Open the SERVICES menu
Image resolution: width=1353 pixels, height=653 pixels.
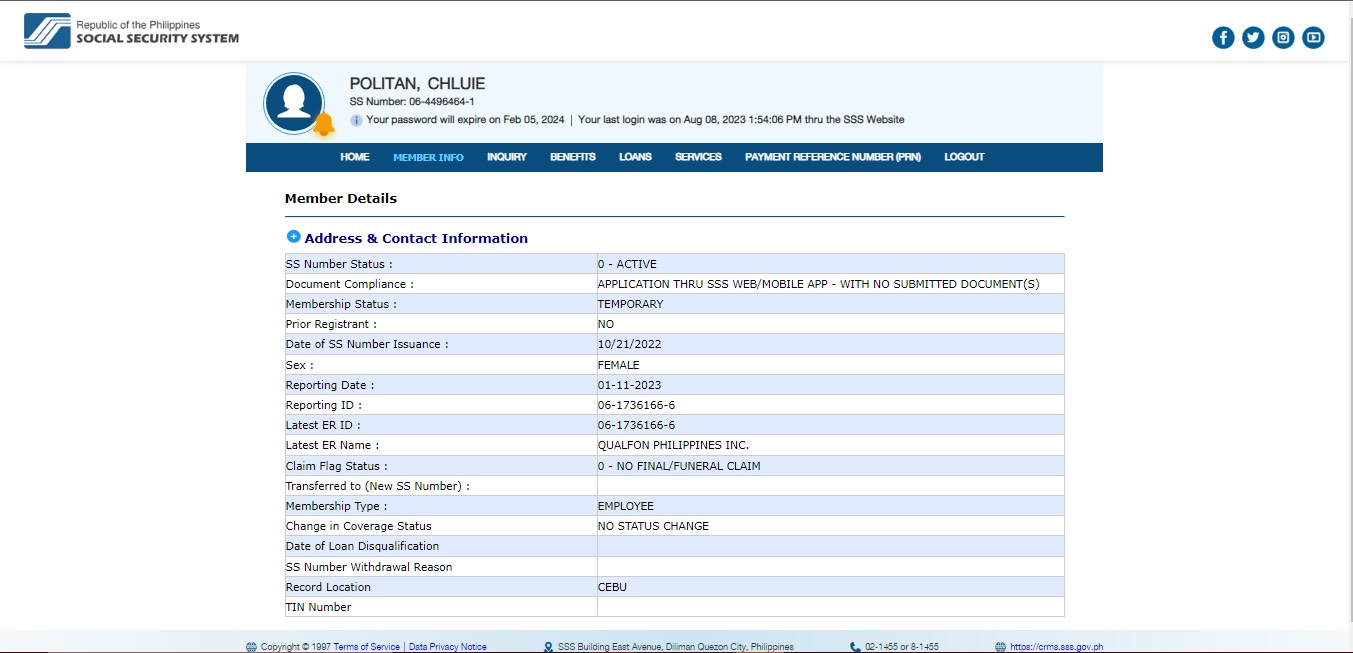pos(698,157)
